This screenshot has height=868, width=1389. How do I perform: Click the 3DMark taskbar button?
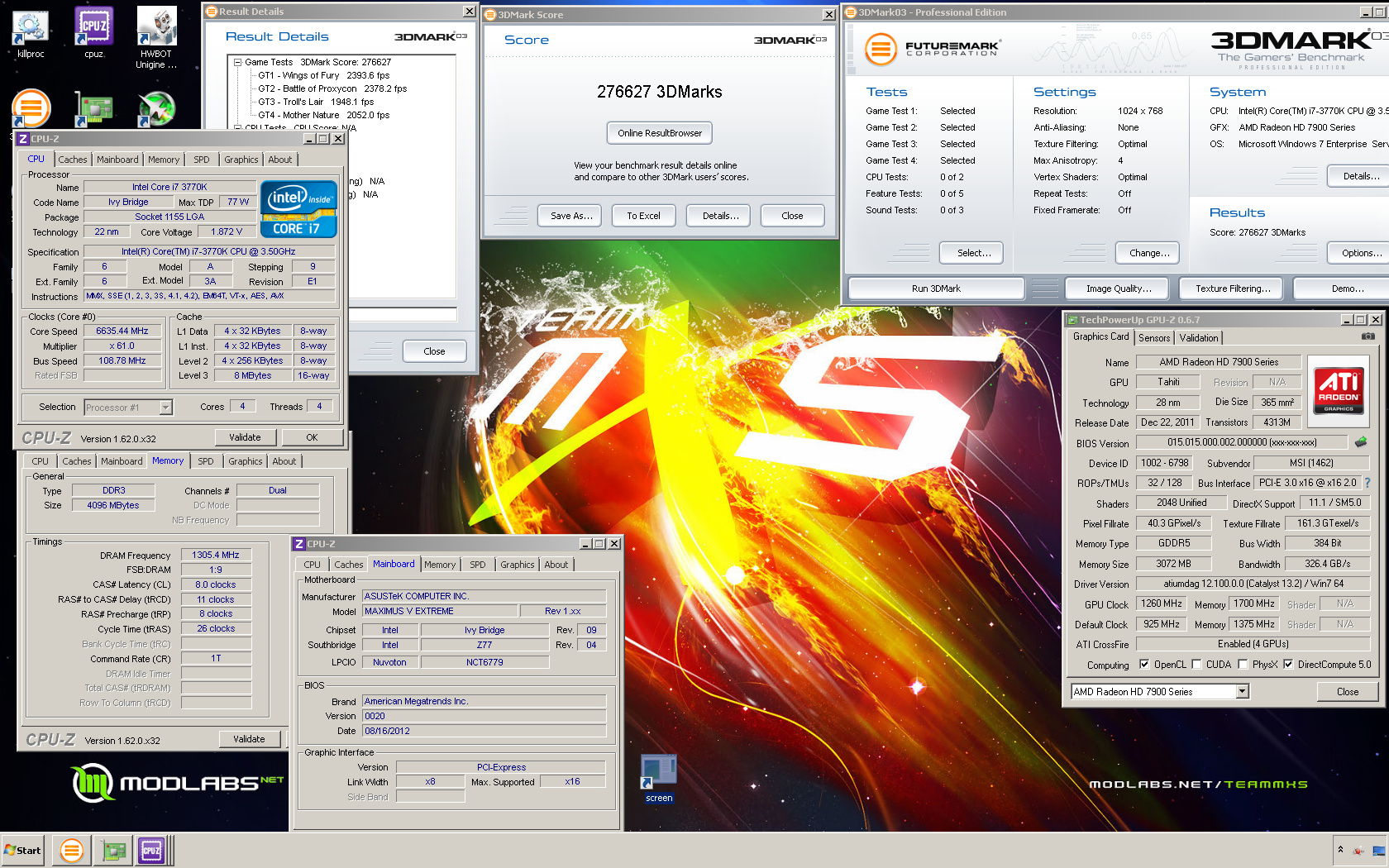[x=72, y=850]
